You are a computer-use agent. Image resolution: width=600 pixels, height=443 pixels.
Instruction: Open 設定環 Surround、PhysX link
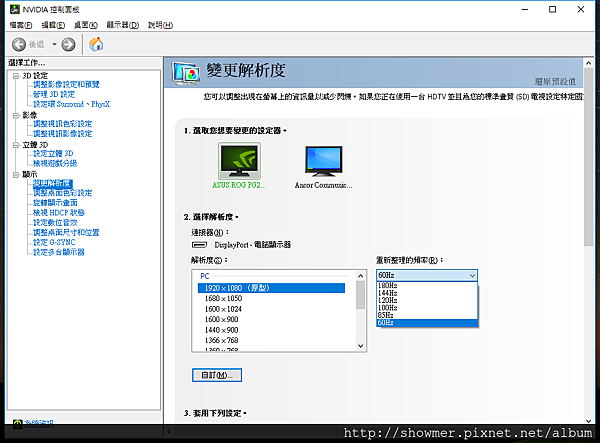pyautogui.click(x=72, y=104)
